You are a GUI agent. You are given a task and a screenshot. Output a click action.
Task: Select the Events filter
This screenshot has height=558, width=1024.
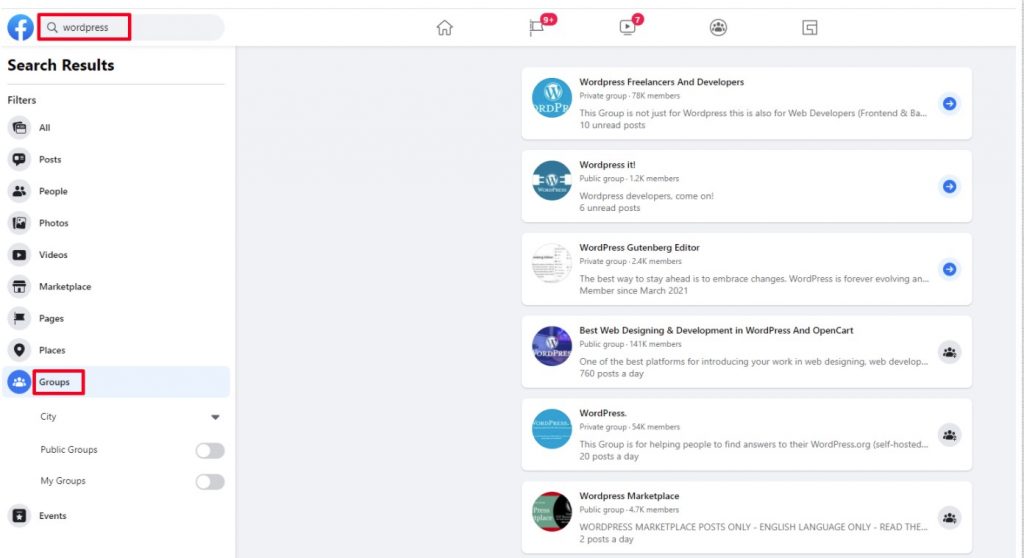point(52,516)
